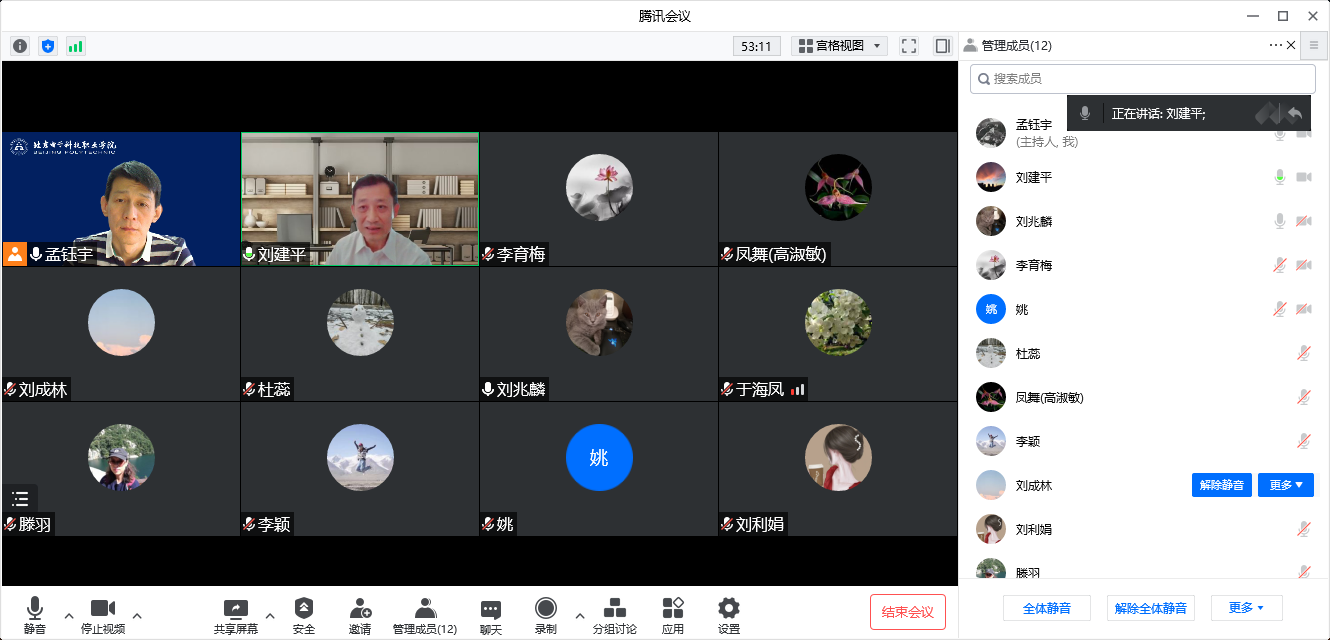This screenshot has width=1330, height=640.
Task: Toggle the Mute (静音) microphone button
Action: click(35, 615)
